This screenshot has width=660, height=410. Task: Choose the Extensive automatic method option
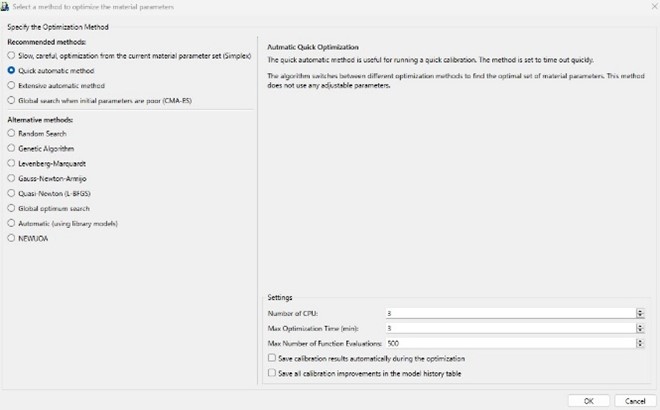[11, 86]
